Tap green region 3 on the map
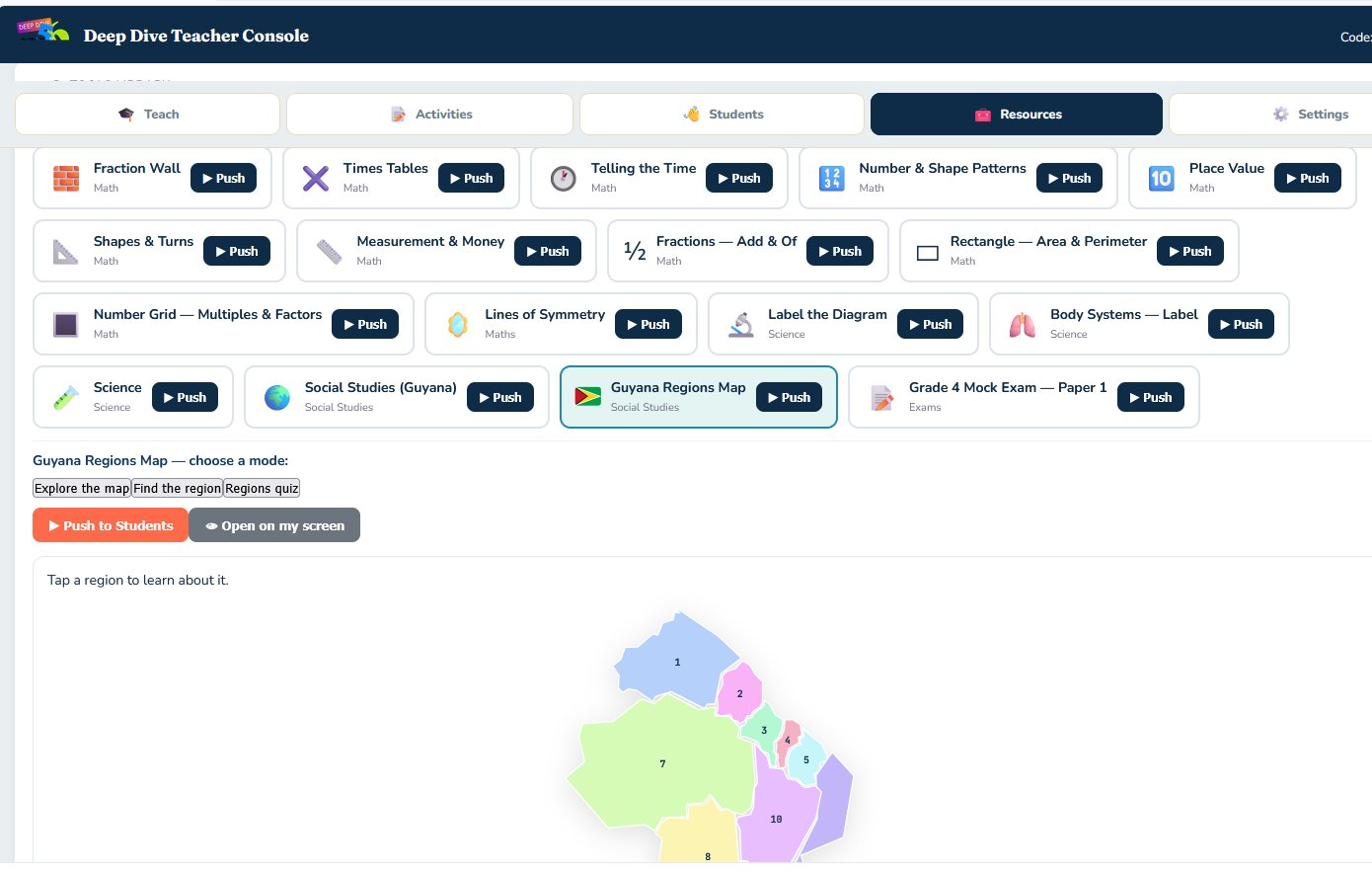Viewport: 1372px width, 896px height. pos(763,729)
